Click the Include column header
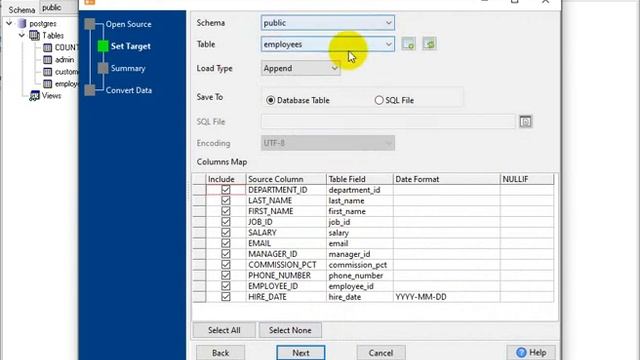This screenshot has height=360, width=640. point(226,179)
